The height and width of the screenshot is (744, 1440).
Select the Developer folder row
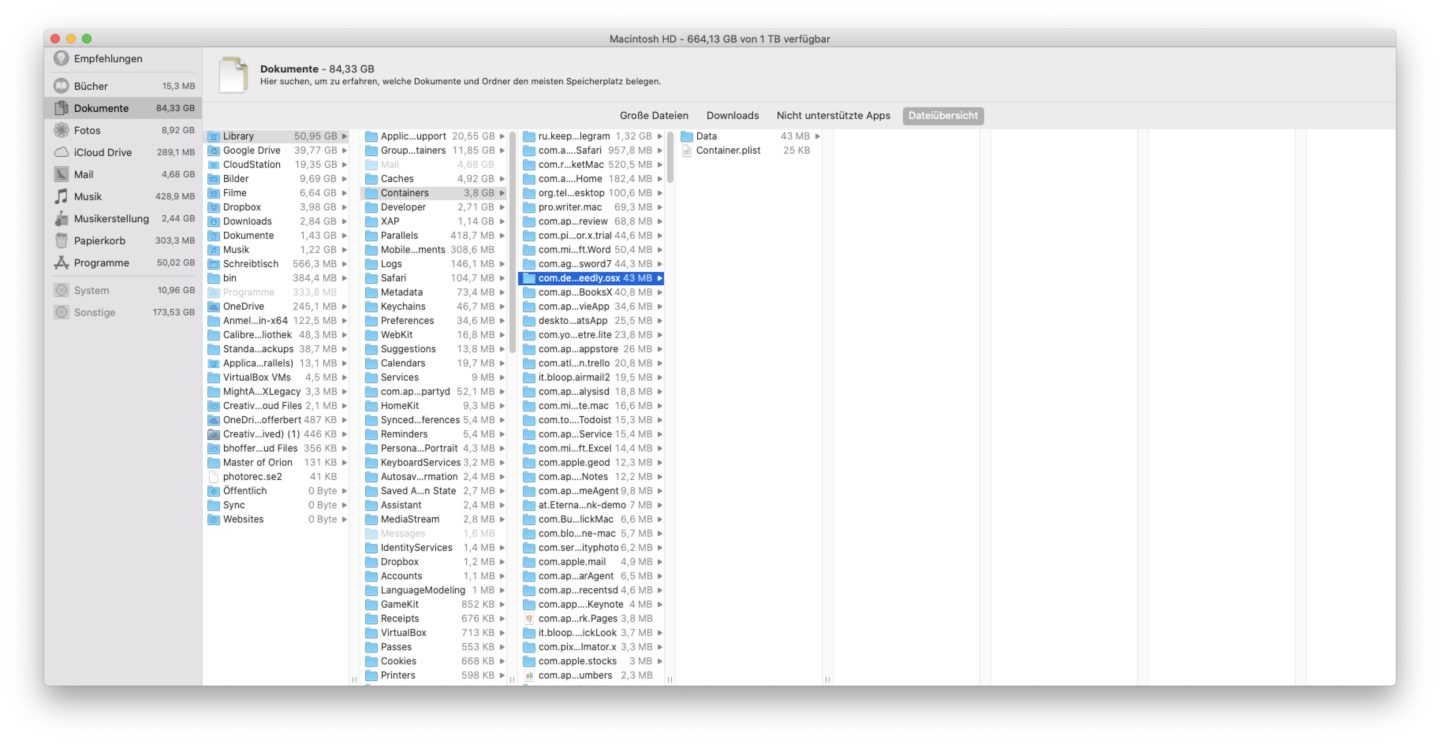[x=432, y=207]
